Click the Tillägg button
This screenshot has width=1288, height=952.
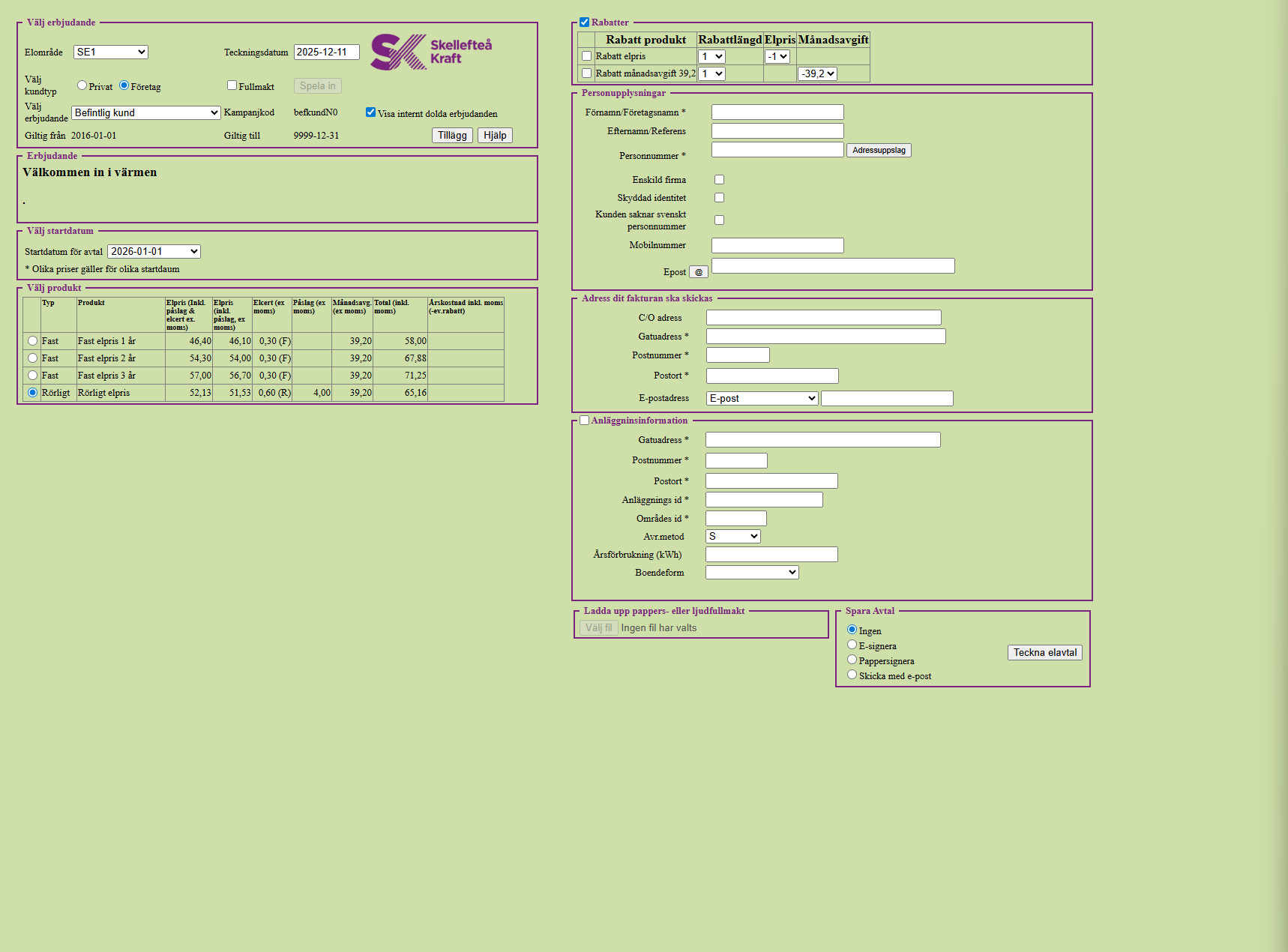point(452,135)
